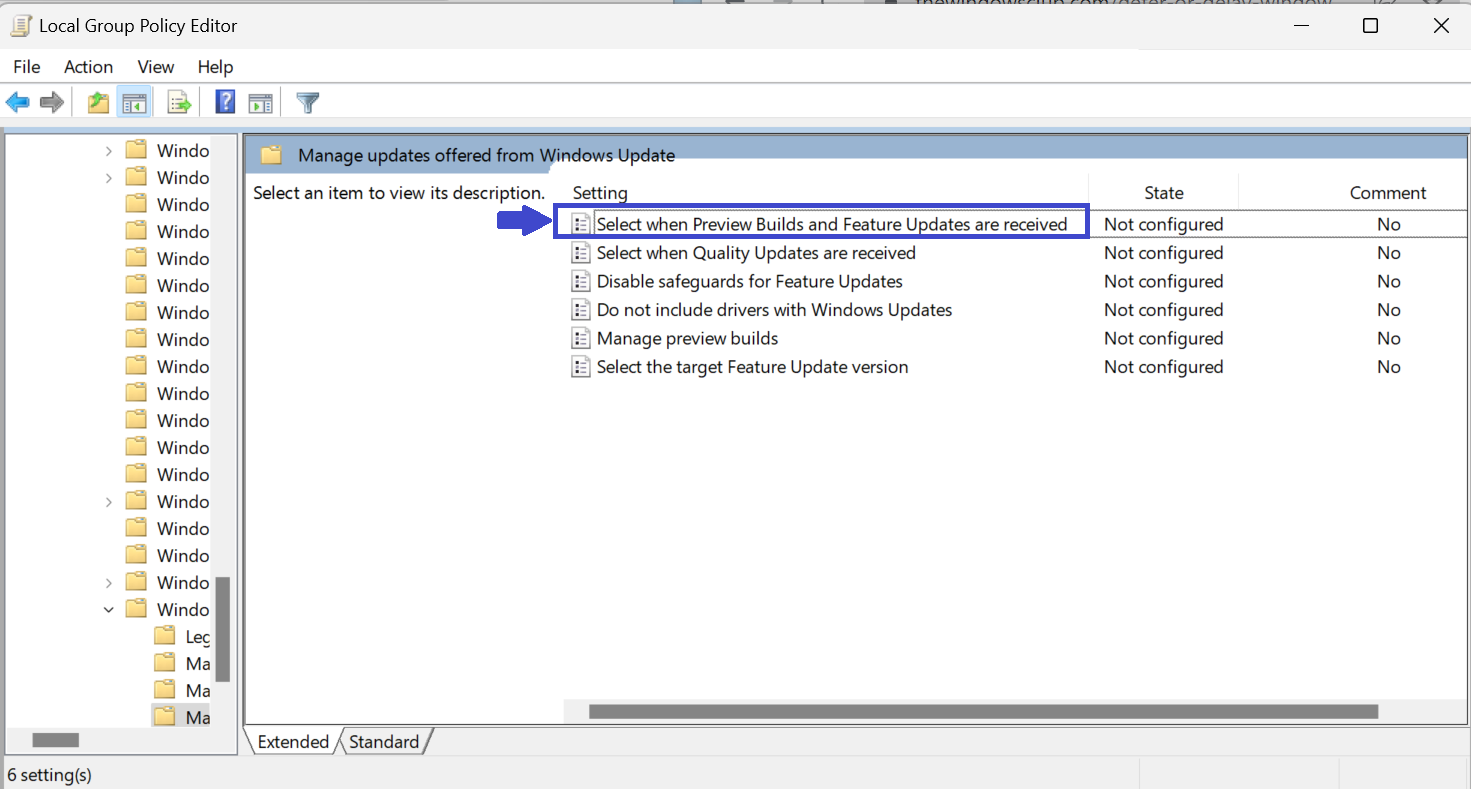The height and width of the screenshot is (789, 1471).
Task: Collapse the expanded Windo tree folder
Action: click(x=109, y=610)
